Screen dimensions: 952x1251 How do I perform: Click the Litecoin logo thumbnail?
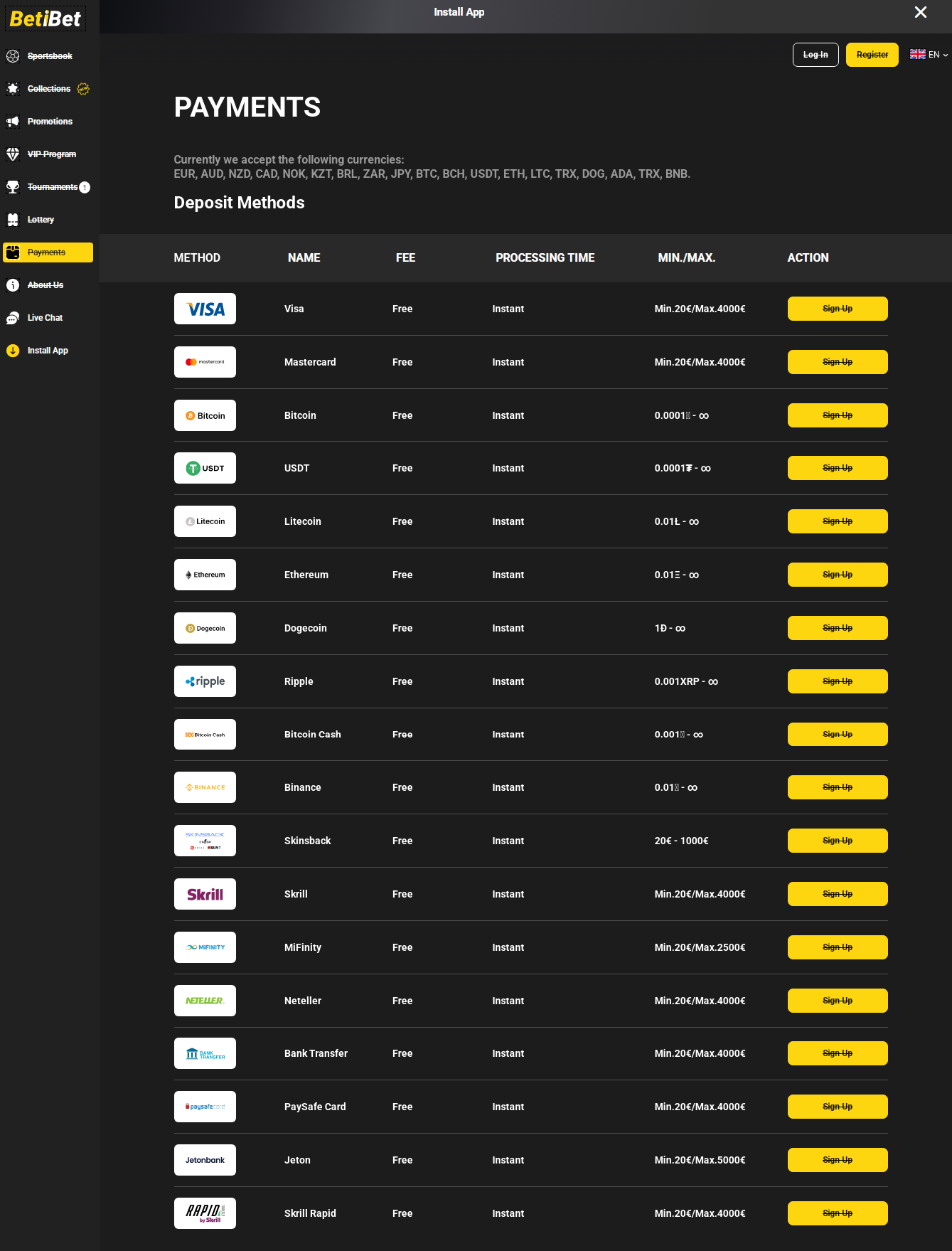pyautogui.click(x=205, y=521)
